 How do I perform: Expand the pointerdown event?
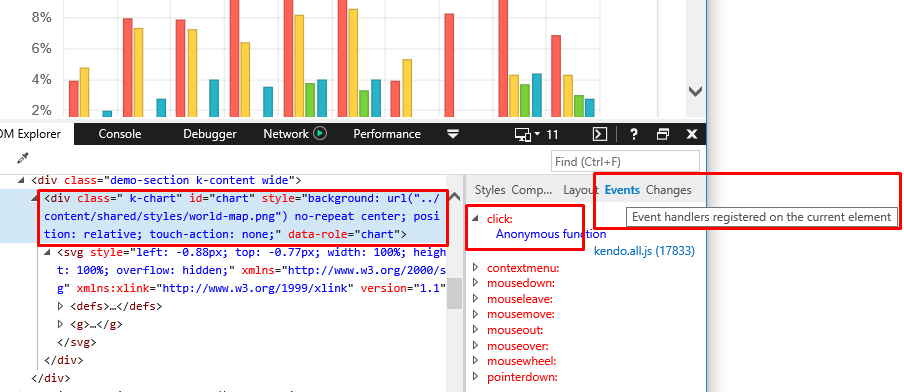476,377
